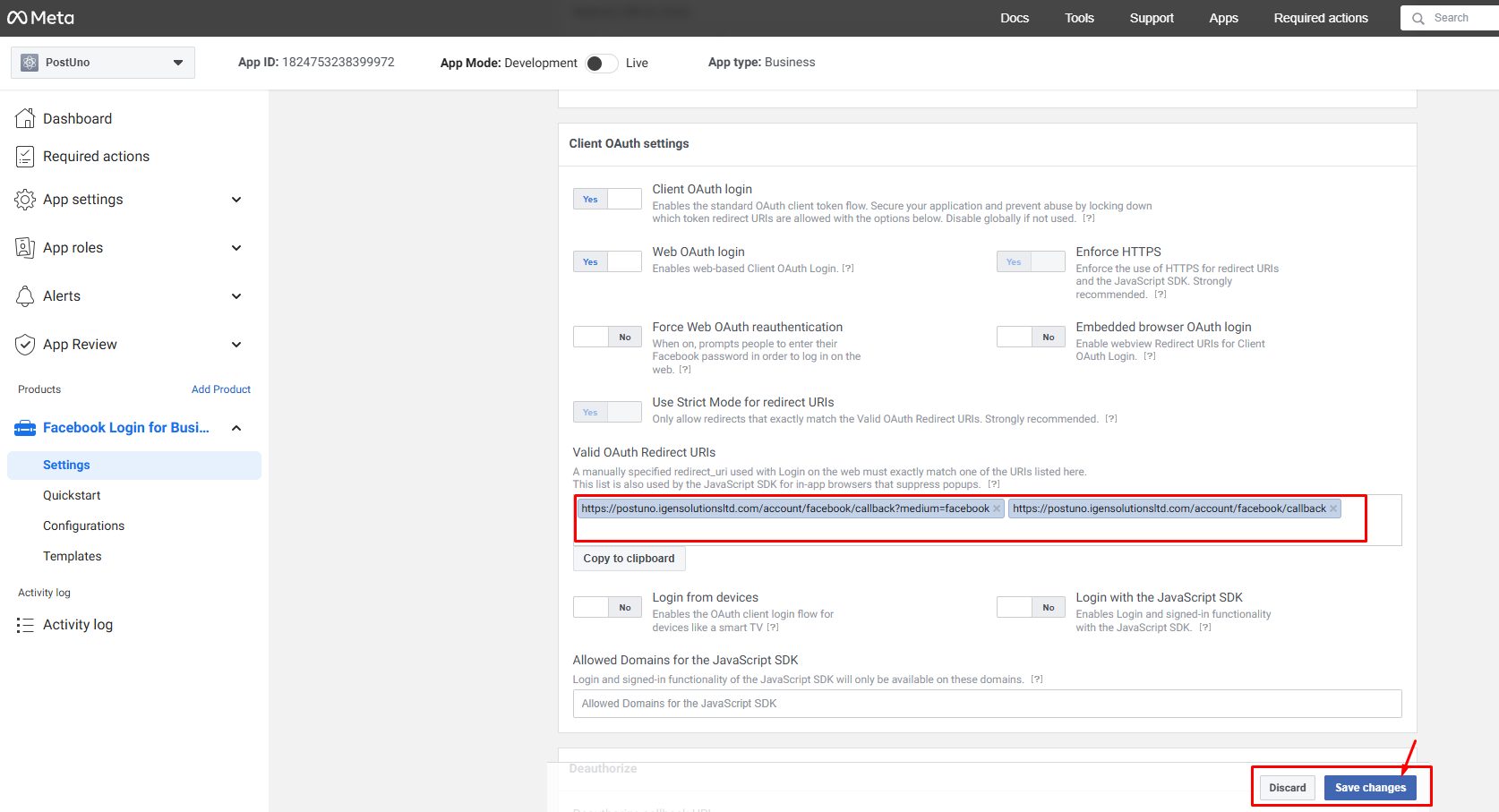1499x812 pixels.
Task: Click the Activity log list icon
Action: (x=25, y=625)
